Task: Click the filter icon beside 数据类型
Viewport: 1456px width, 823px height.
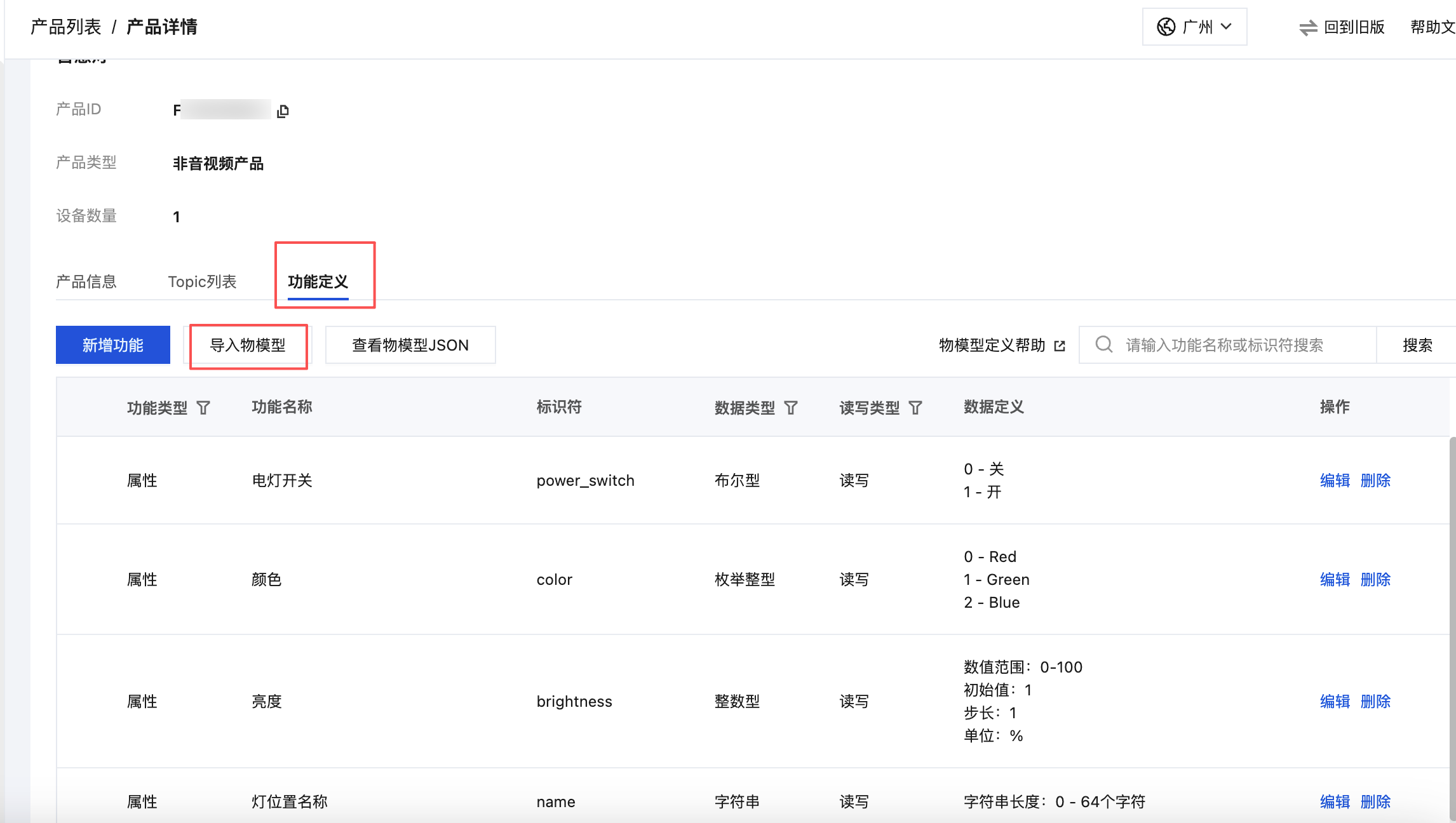Action: click(x=791, y=408)
